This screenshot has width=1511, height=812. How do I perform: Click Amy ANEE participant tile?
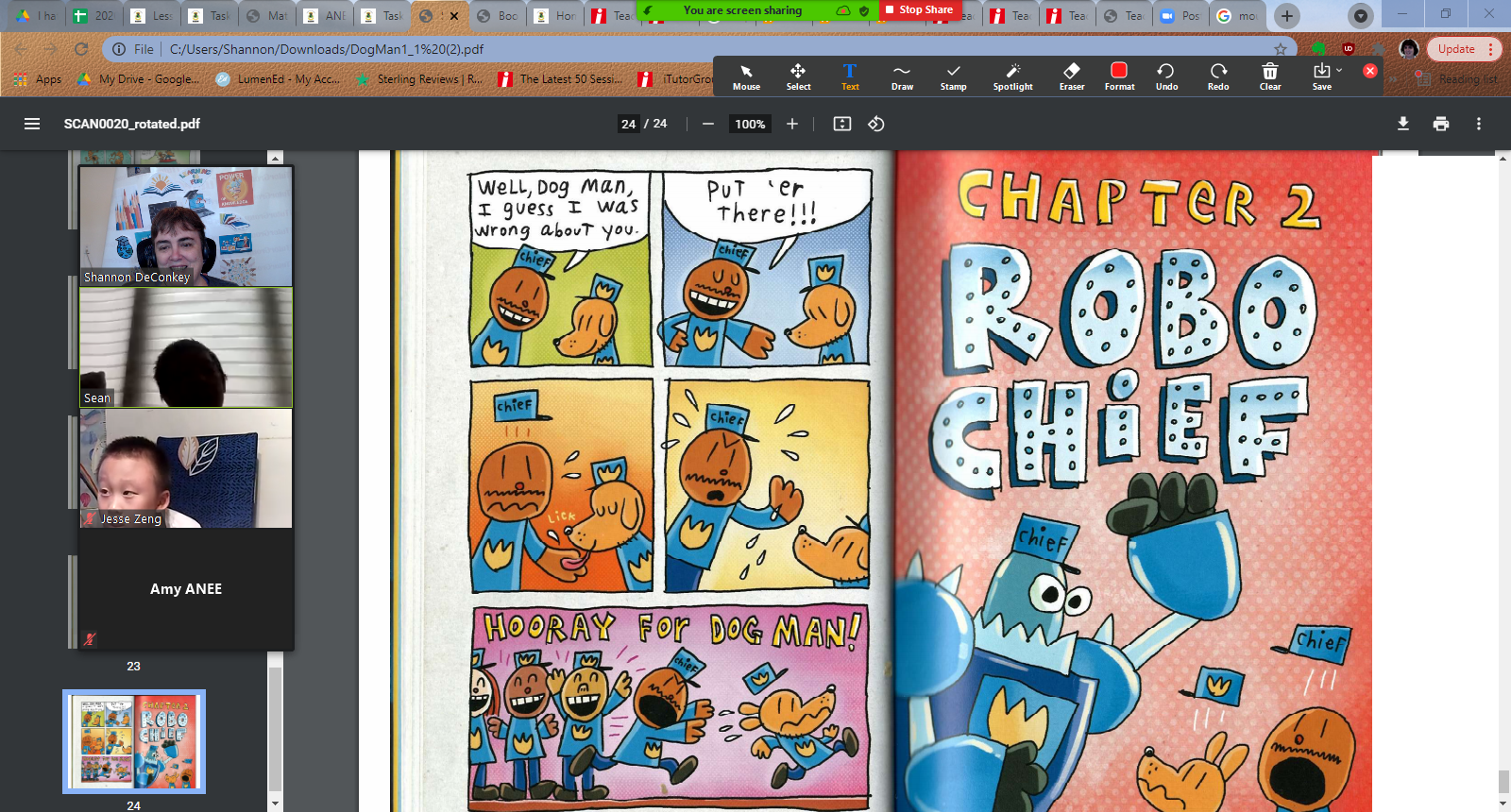(186, 589)
